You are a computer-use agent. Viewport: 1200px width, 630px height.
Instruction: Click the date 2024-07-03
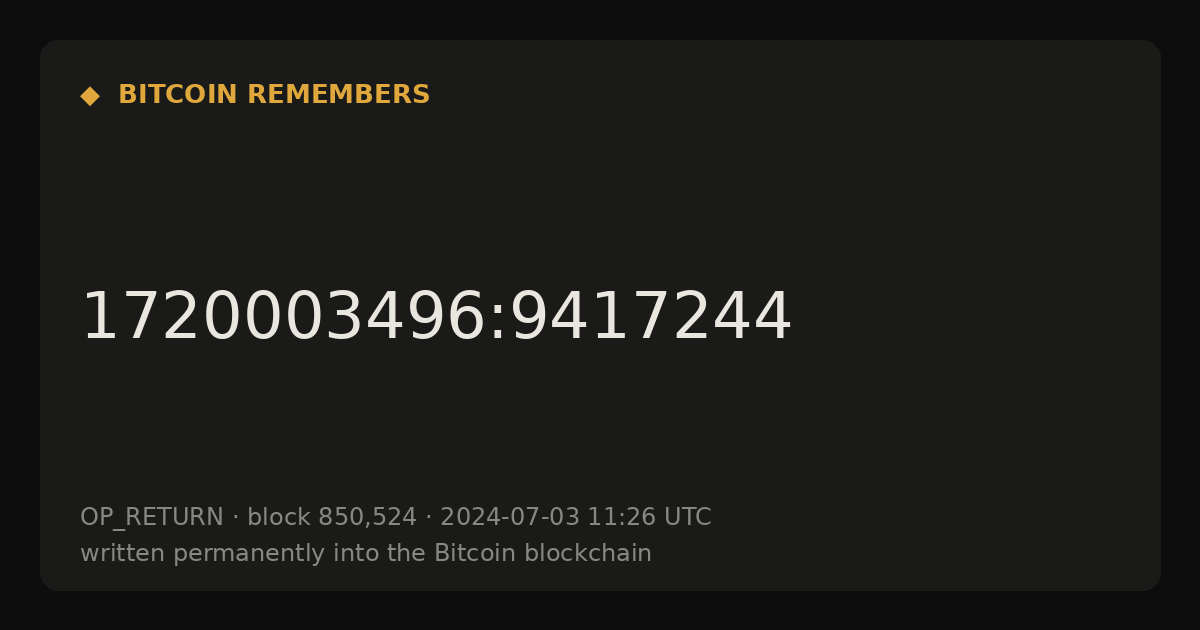point(510,518)
